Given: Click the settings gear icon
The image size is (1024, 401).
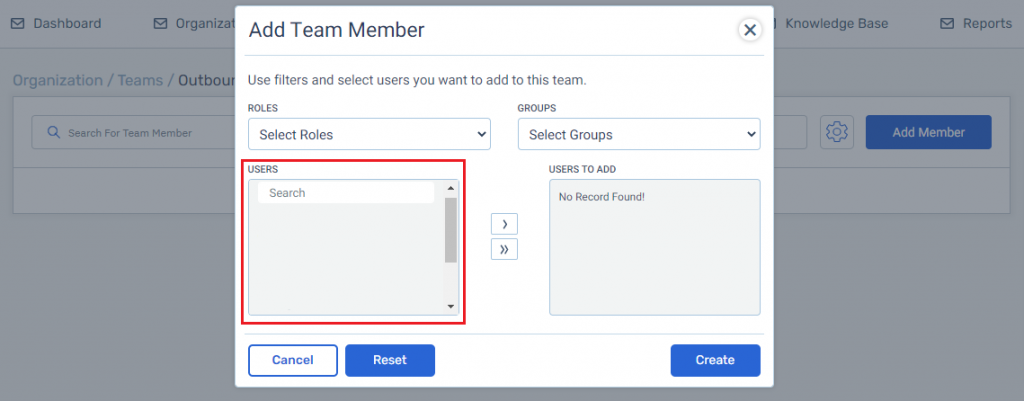Looking at the screenshot, I should point(837,132).
